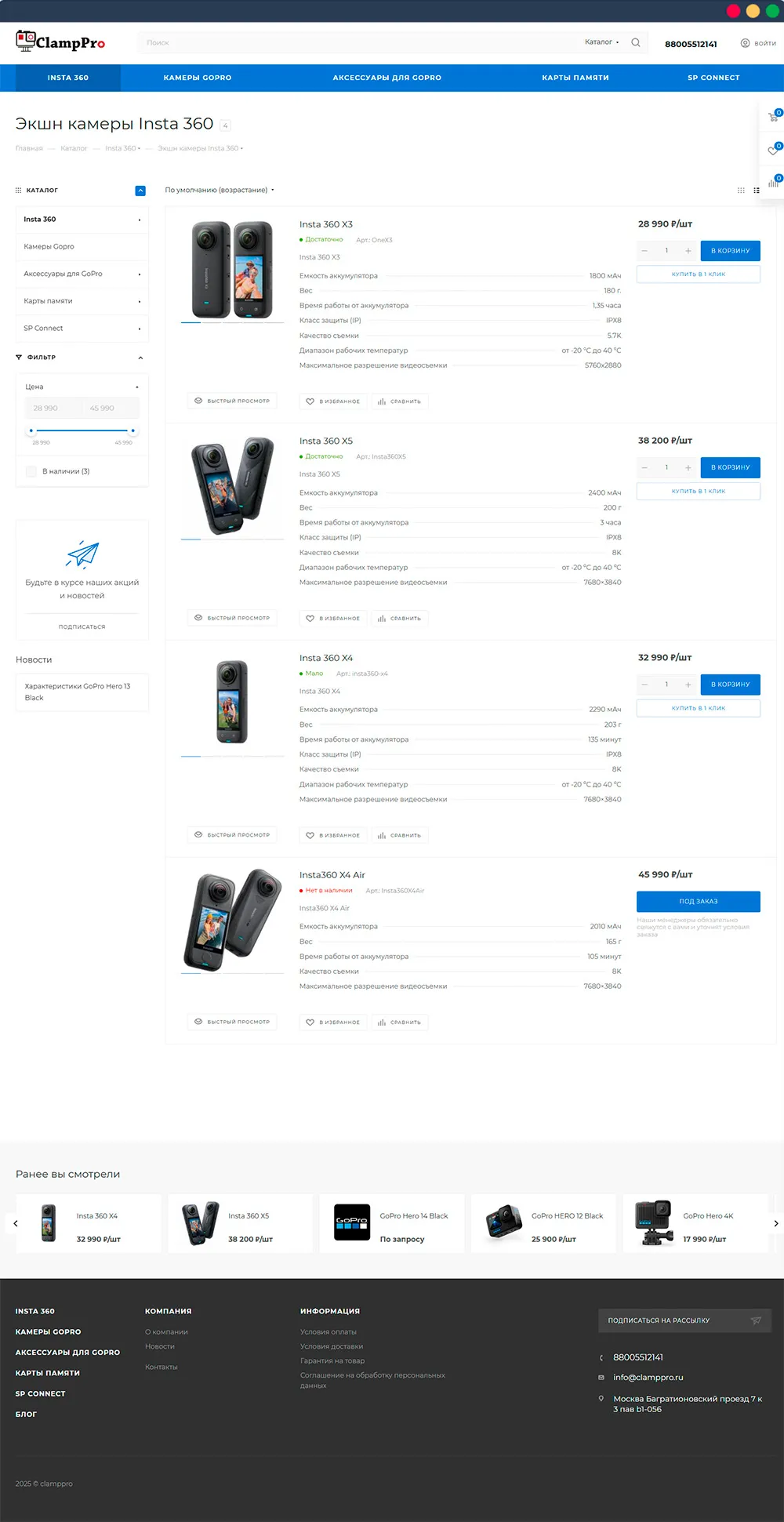
Task: Add Insta 360 X3 to cart
Action: pos(731,251)
